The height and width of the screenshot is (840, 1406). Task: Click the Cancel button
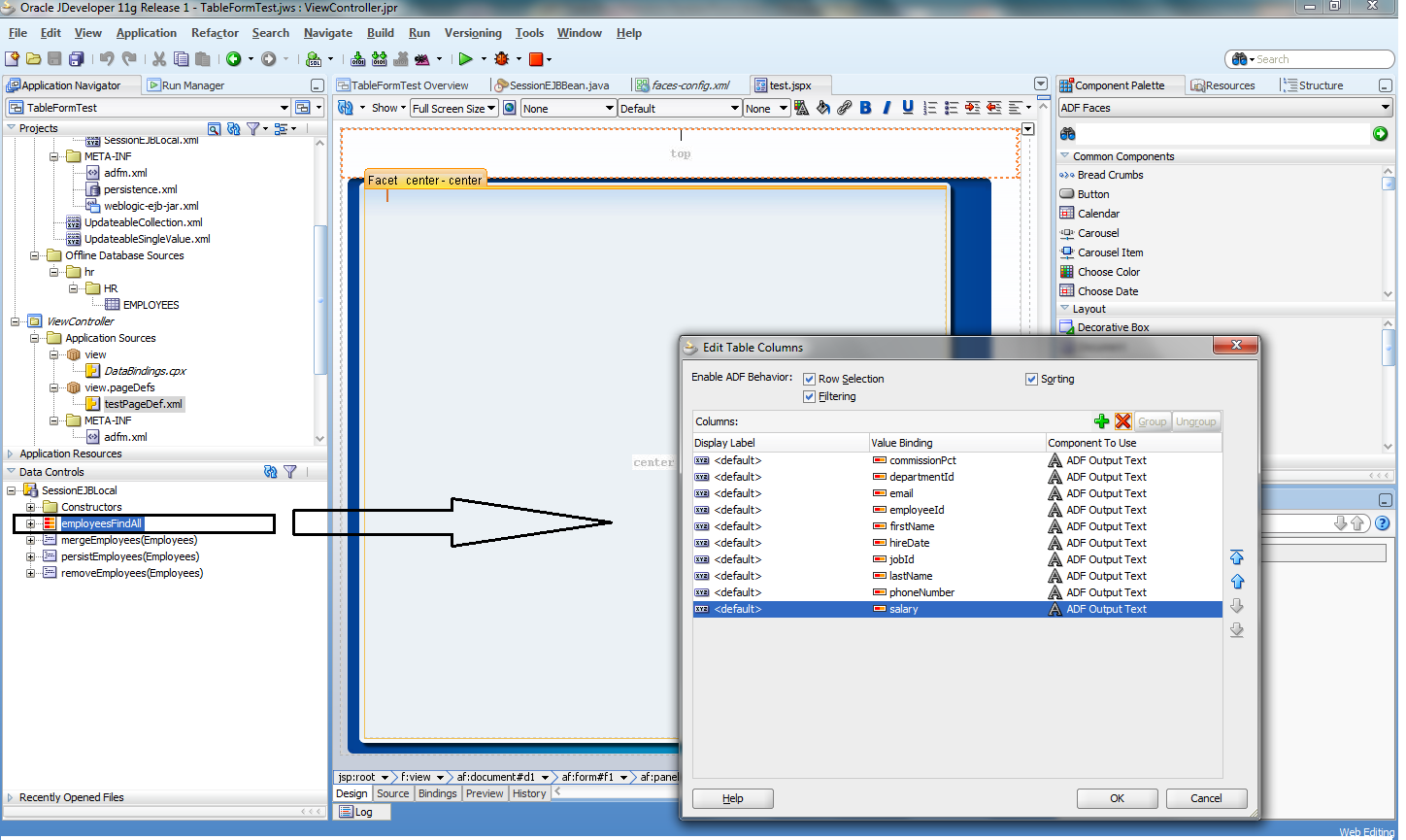[x=1206, y=798]
